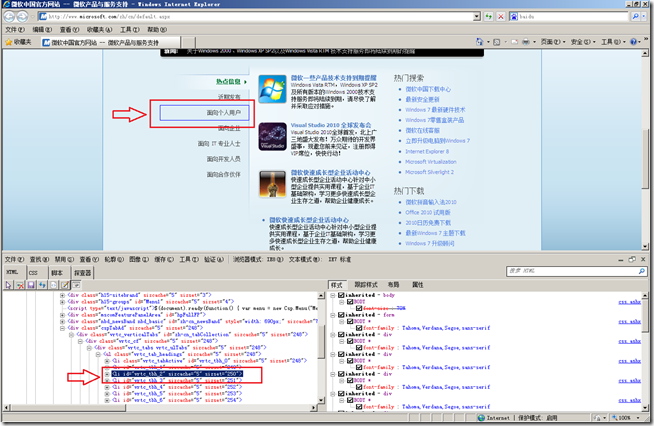Click magnifier in the Search HTML box

coord(641,271)
